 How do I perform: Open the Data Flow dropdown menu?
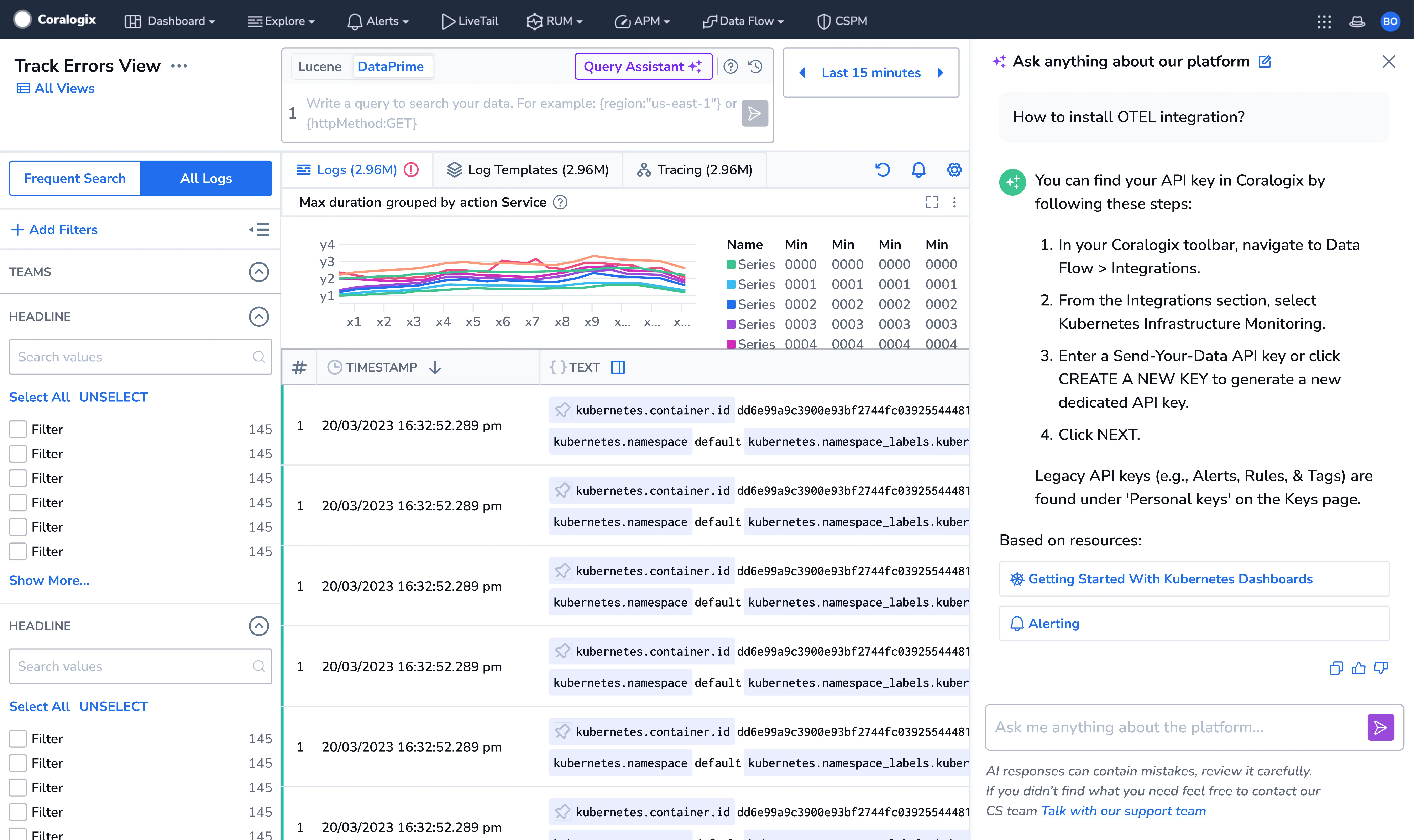[743, 21]
